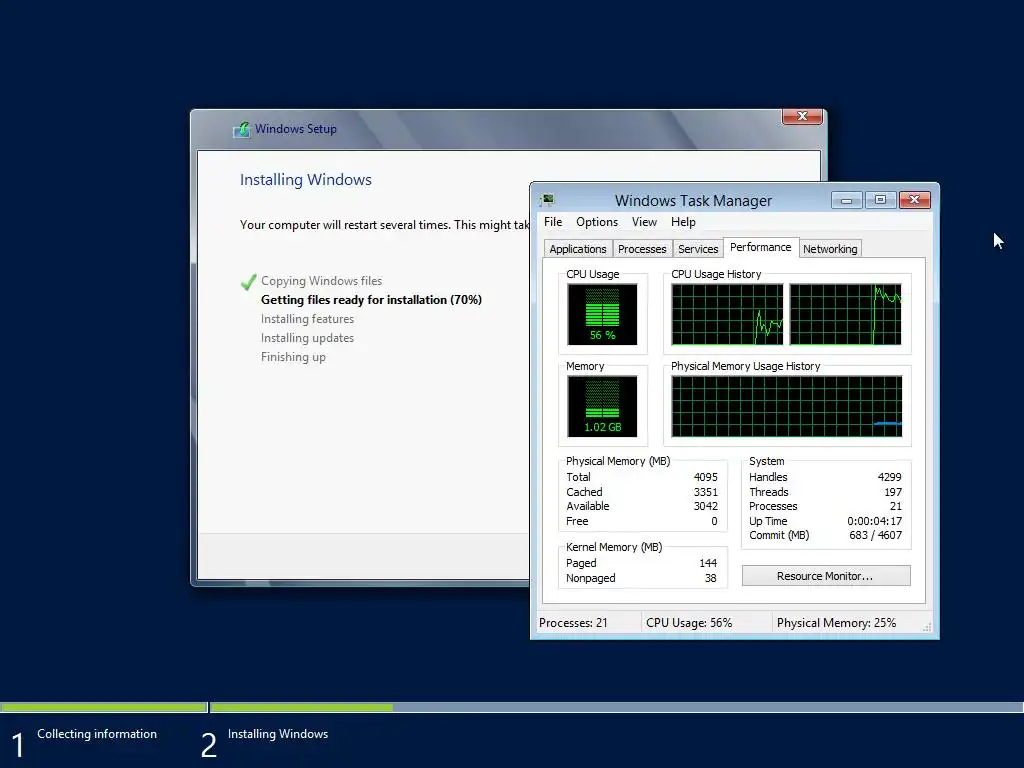Click the System Processes value 21
This screenshot has height=768, width=1024.
[895, 506]
